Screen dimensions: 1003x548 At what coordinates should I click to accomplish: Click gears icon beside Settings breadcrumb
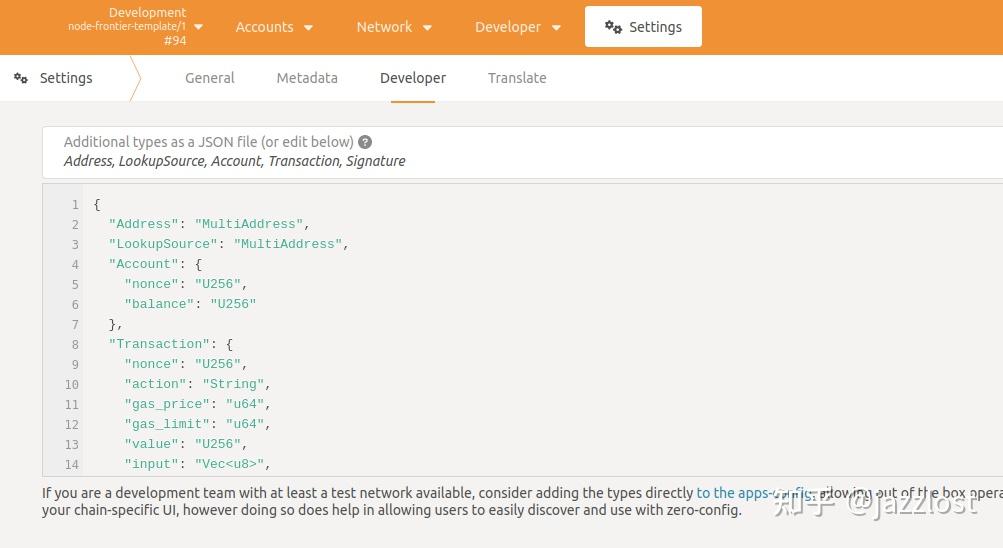point(21,78)
